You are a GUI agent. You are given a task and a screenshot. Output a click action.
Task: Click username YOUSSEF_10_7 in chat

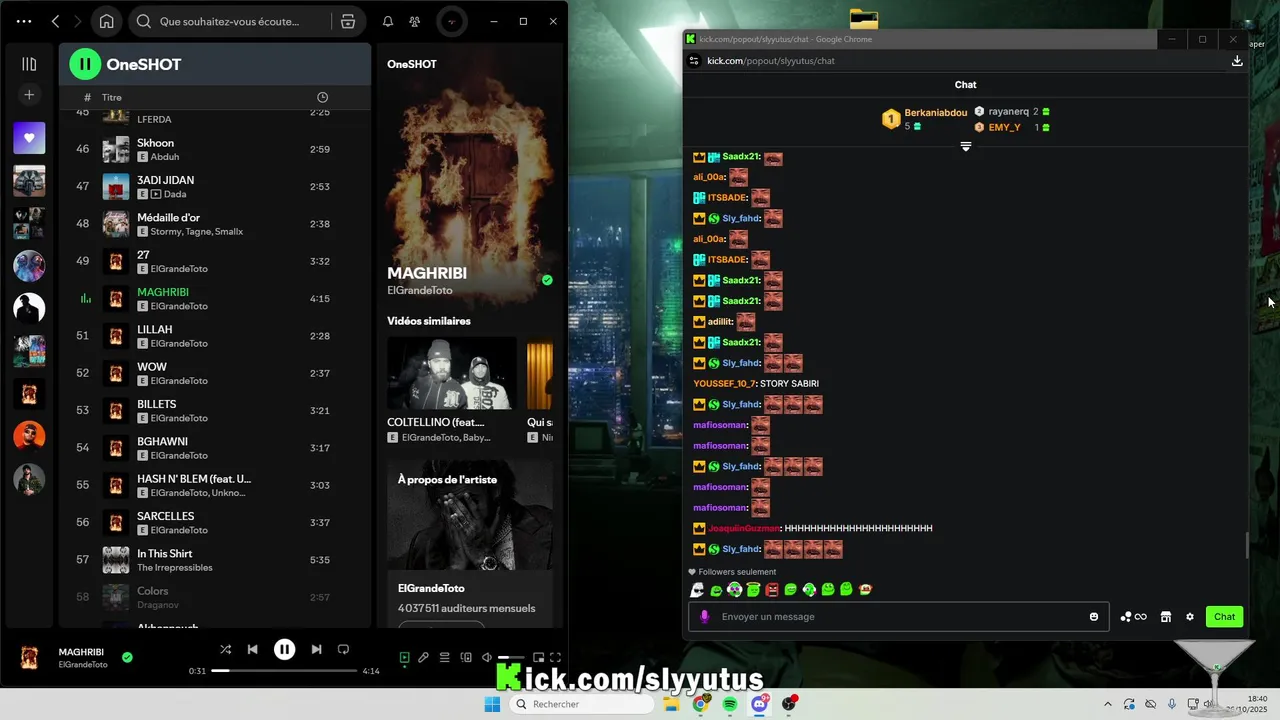click(725, 384)
